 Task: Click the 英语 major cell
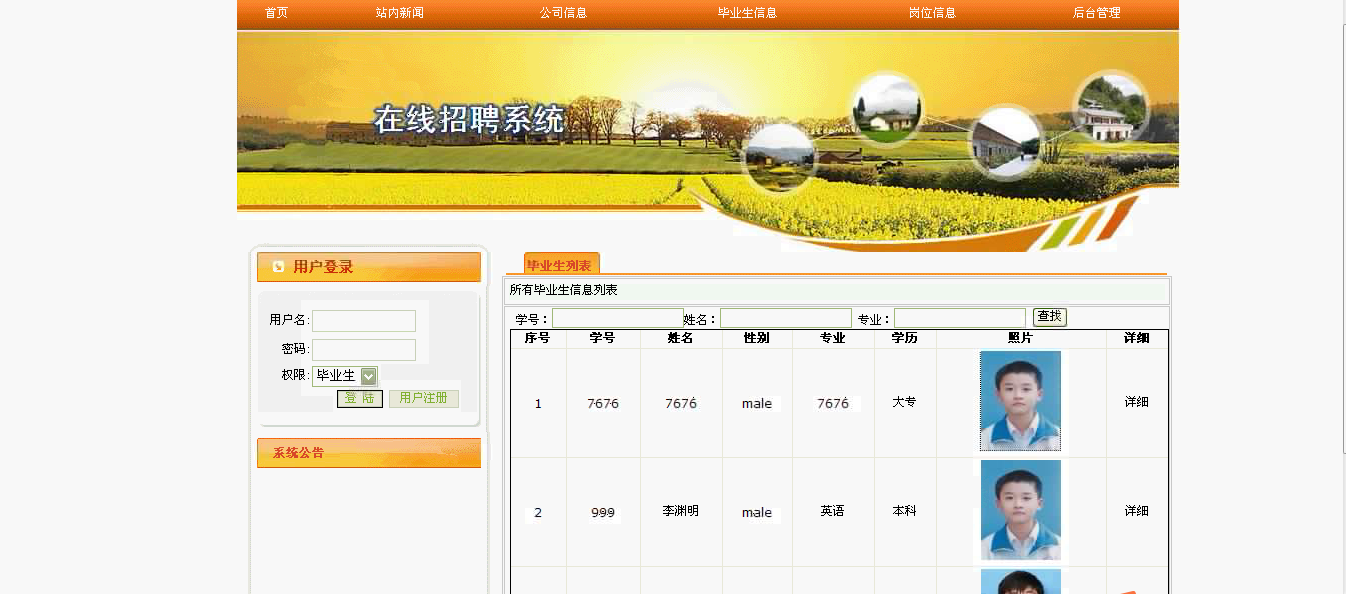click(833, 511)
